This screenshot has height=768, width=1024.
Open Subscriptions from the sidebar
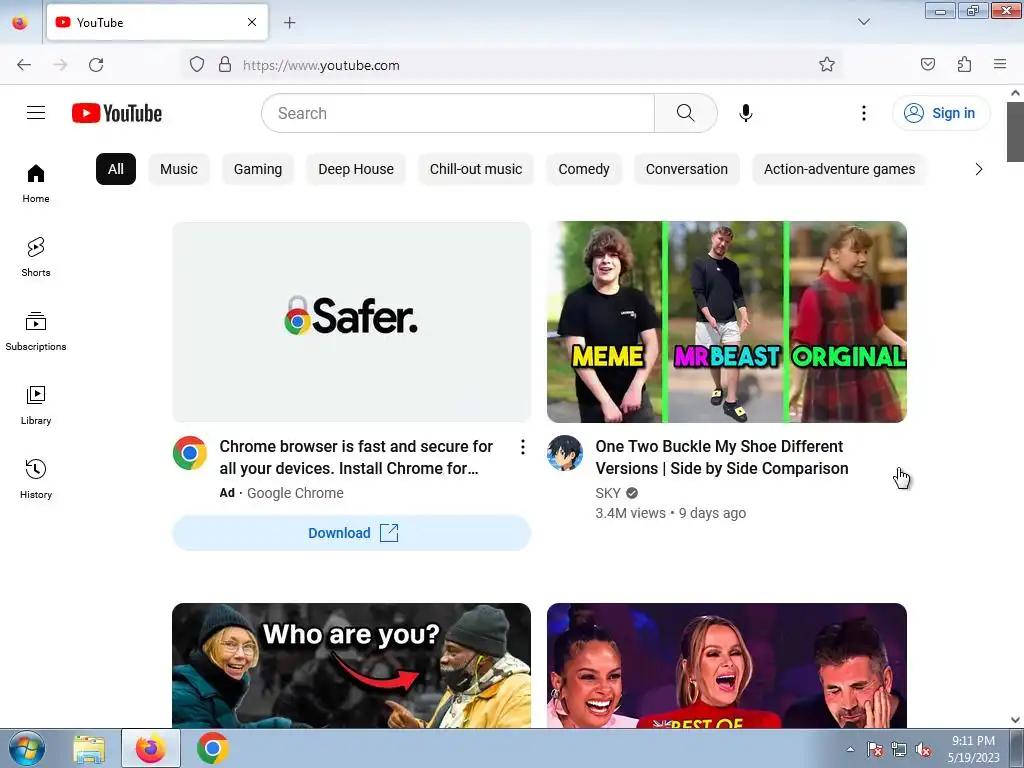(36, 332)
